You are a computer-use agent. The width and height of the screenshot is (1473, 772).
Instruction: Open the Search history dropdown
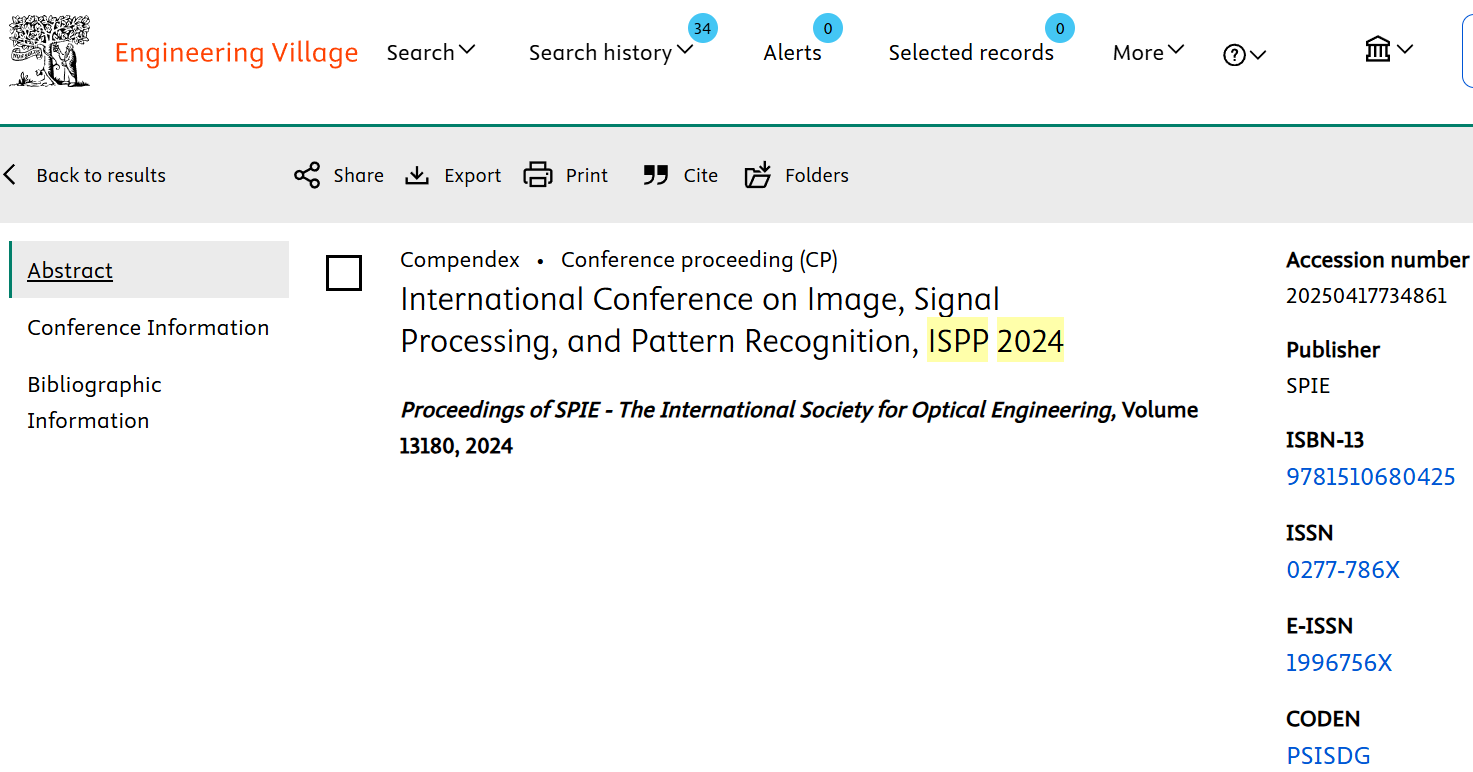point(610,52)
